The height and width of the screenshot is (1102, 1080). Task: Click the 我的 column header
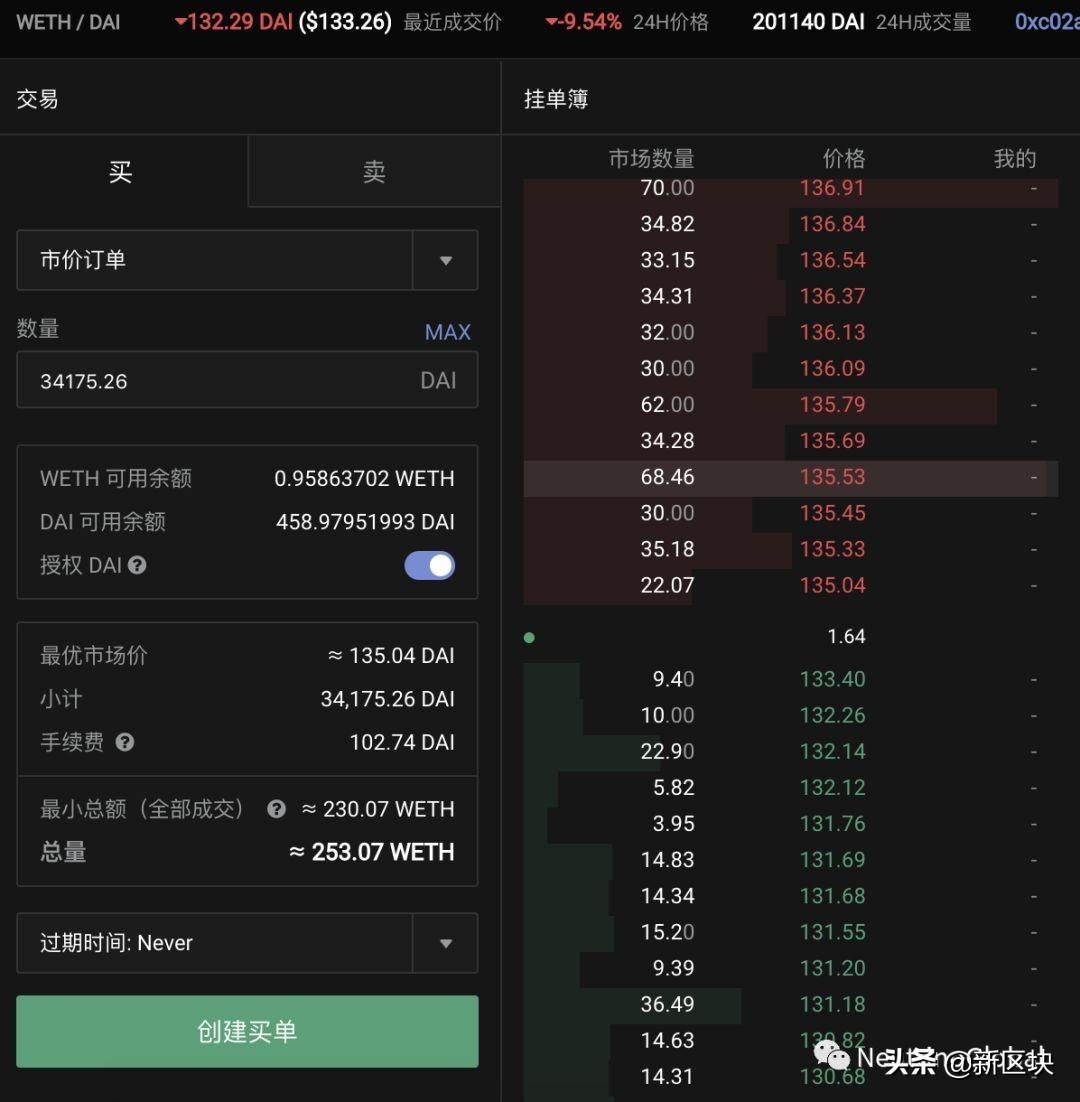1015,159
